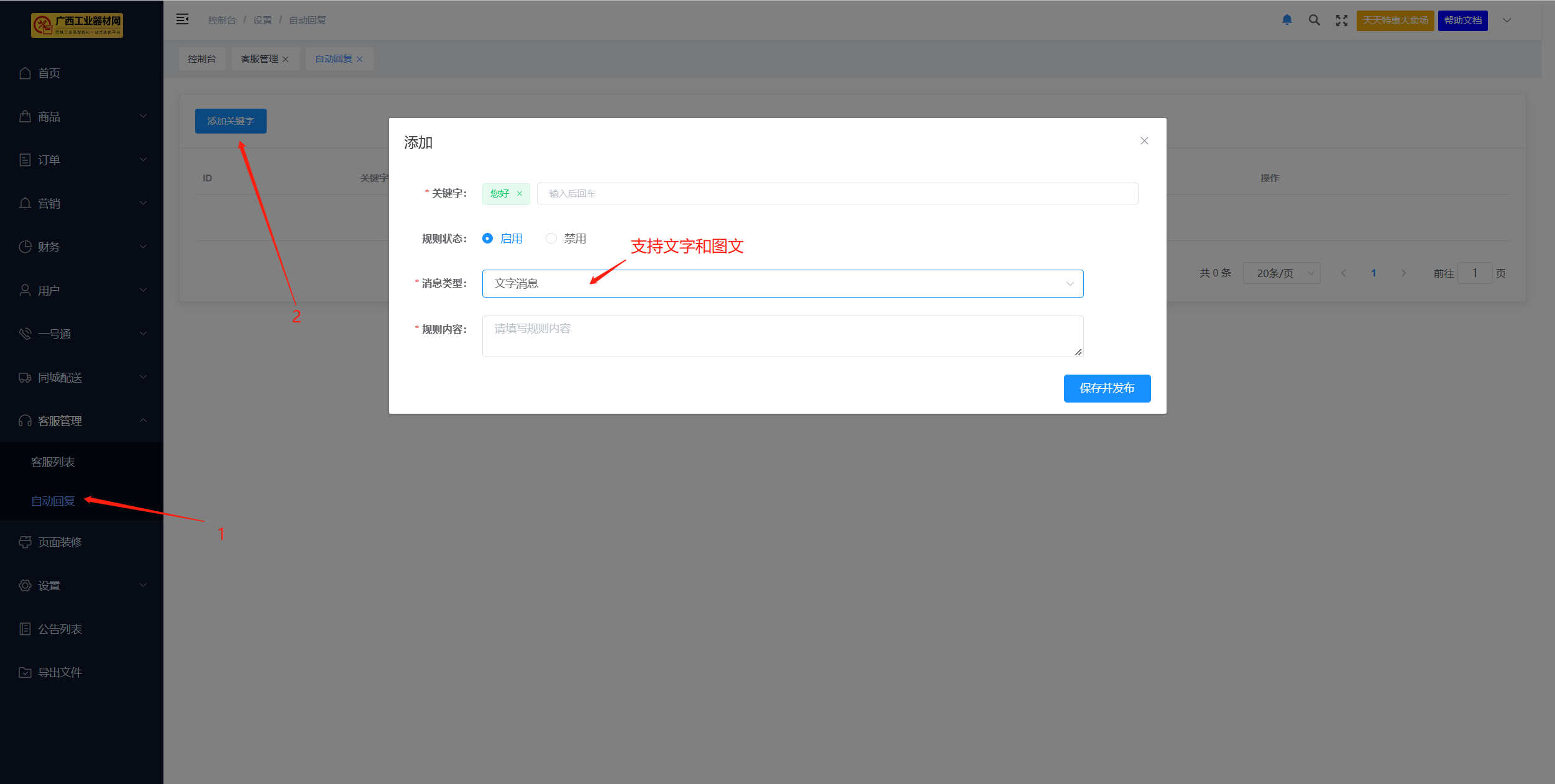1555x784 pixels.
Task: Toggle the fullscreen icon in header
Action: click(x=1341, y=21)
